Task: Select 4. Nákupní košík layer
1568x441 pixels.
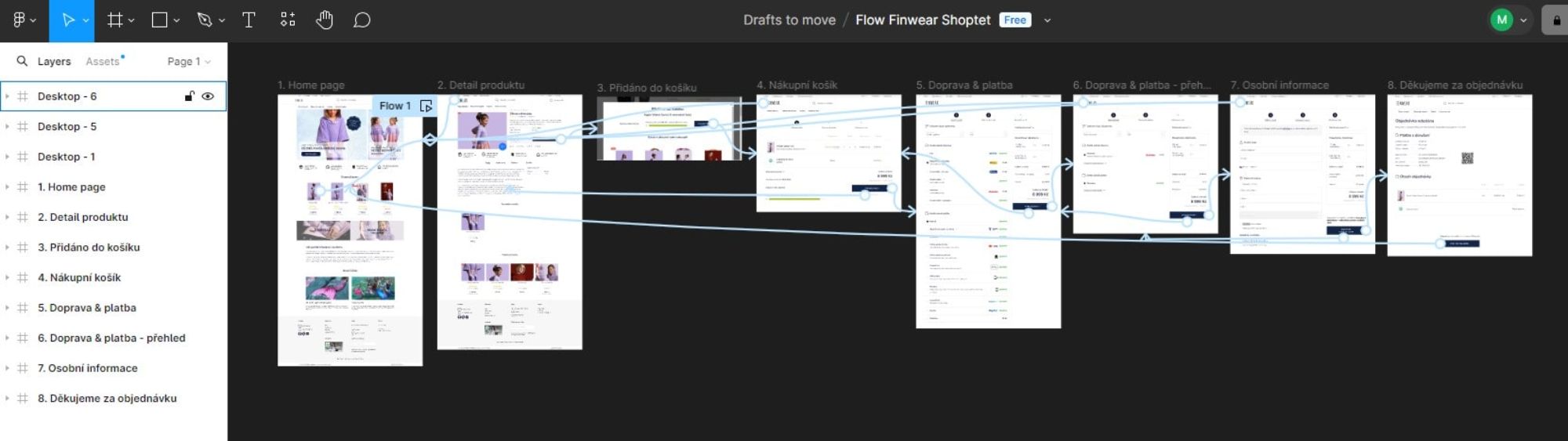Action: click(114, 277)
